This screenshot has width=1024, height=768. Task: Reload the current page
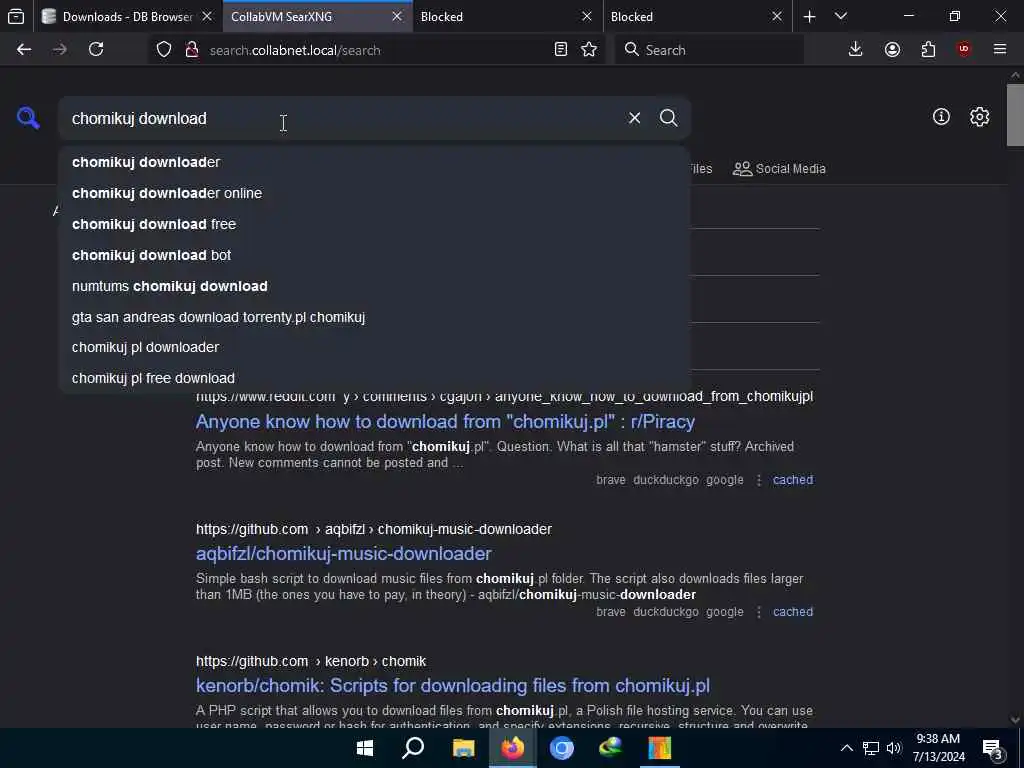click(96, 50)
